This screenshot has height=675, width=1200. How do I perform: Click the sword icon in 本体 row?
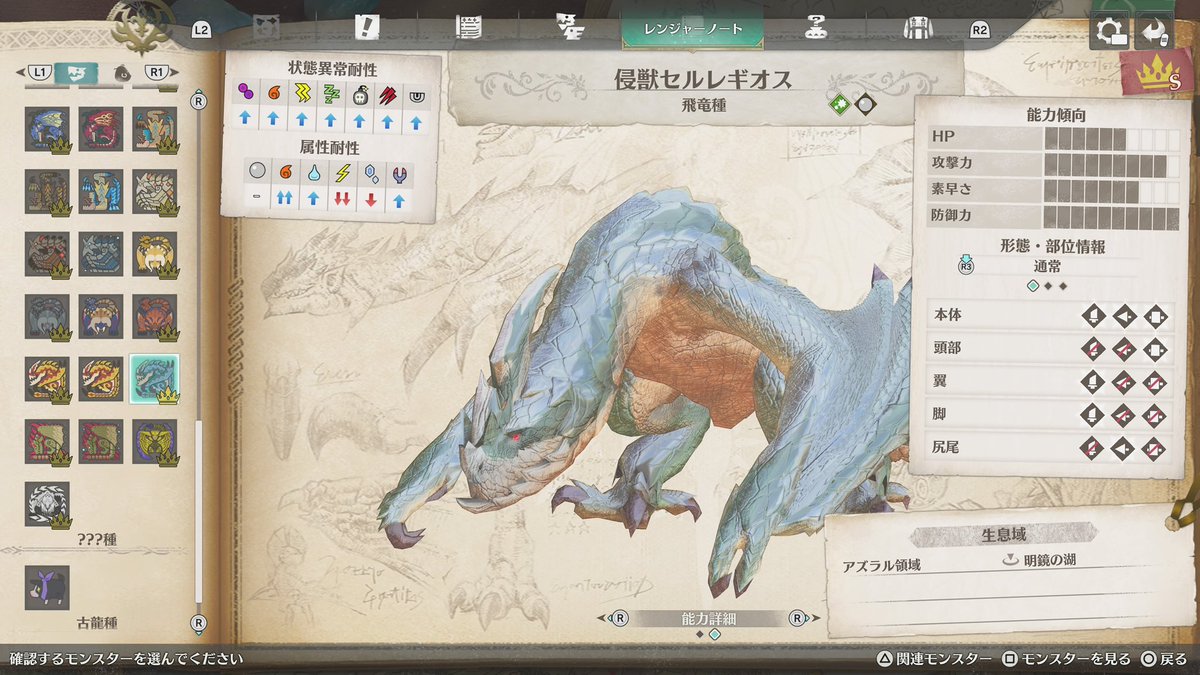[x=1093, y=316]
